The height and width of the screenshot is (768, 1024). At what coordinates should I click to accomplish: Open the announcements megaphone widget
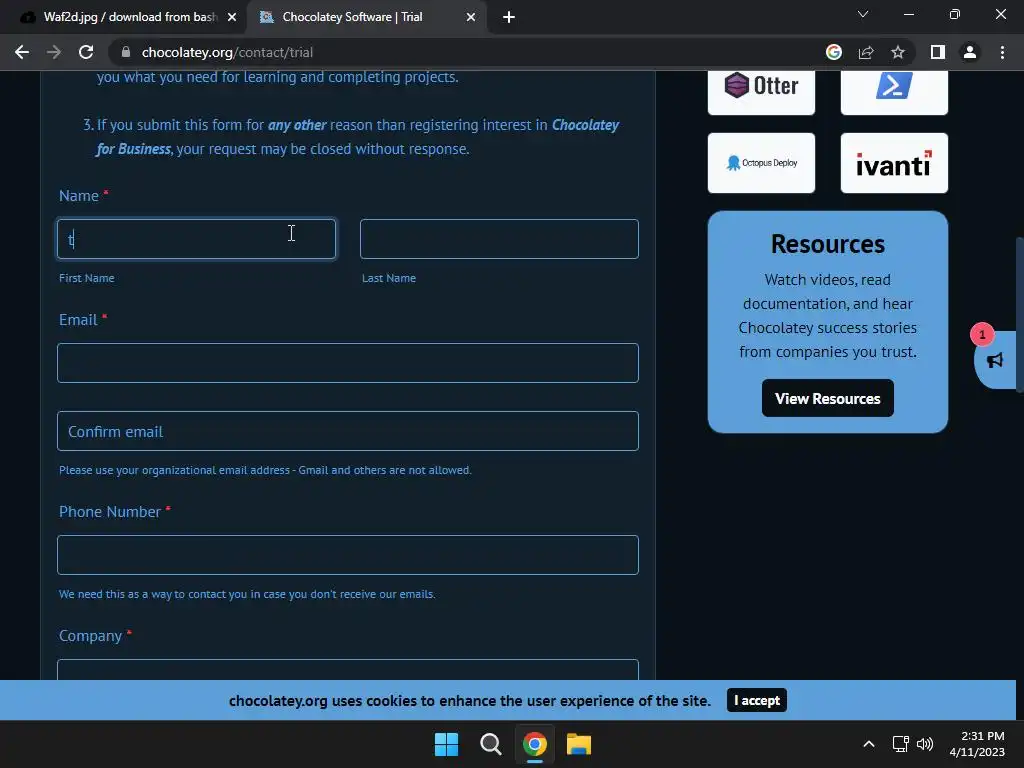pyautogui.click(x=994, y=360)
